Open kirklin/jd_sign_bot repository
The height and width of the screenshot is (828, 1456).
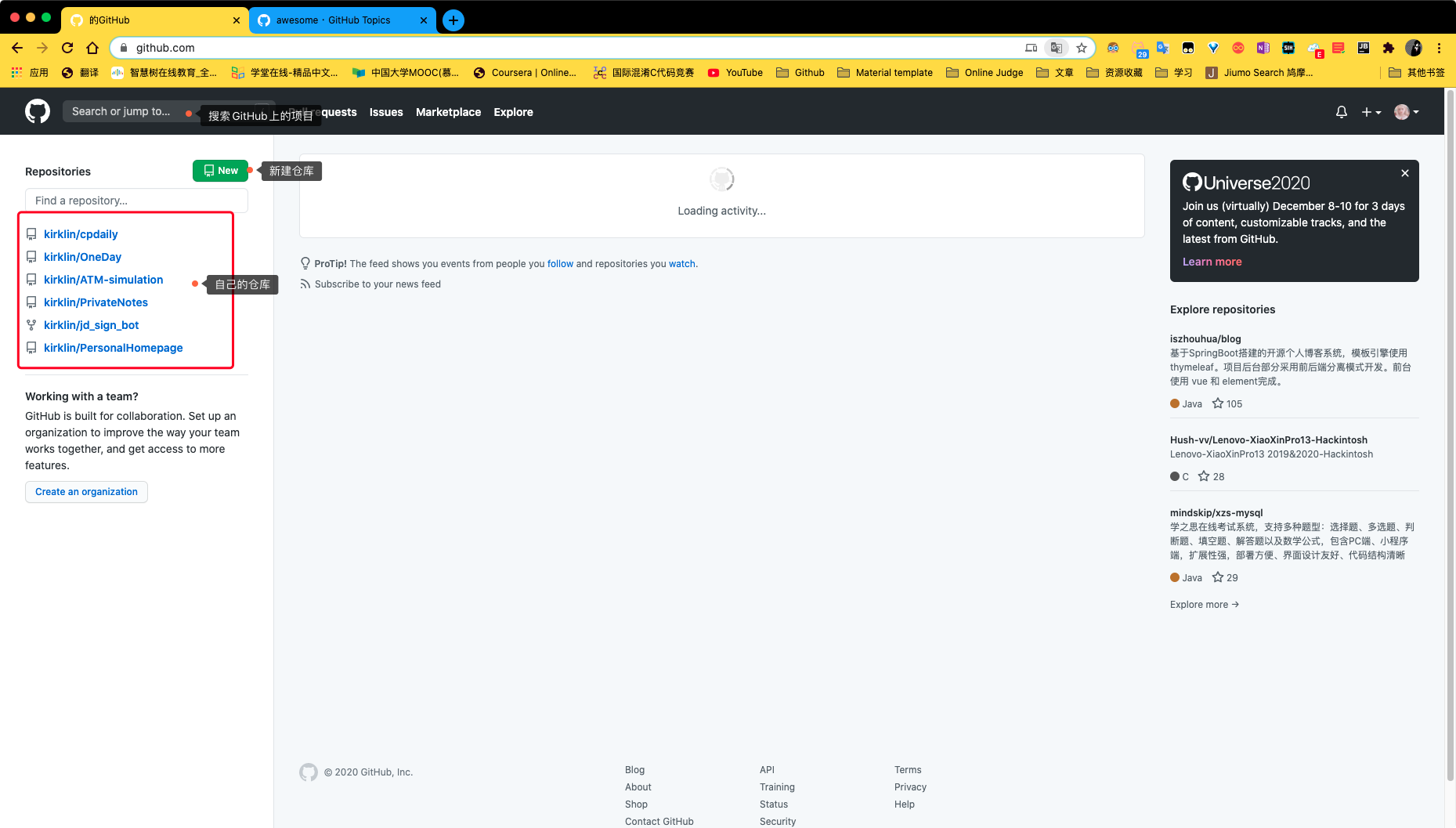[x=91, y=325]
